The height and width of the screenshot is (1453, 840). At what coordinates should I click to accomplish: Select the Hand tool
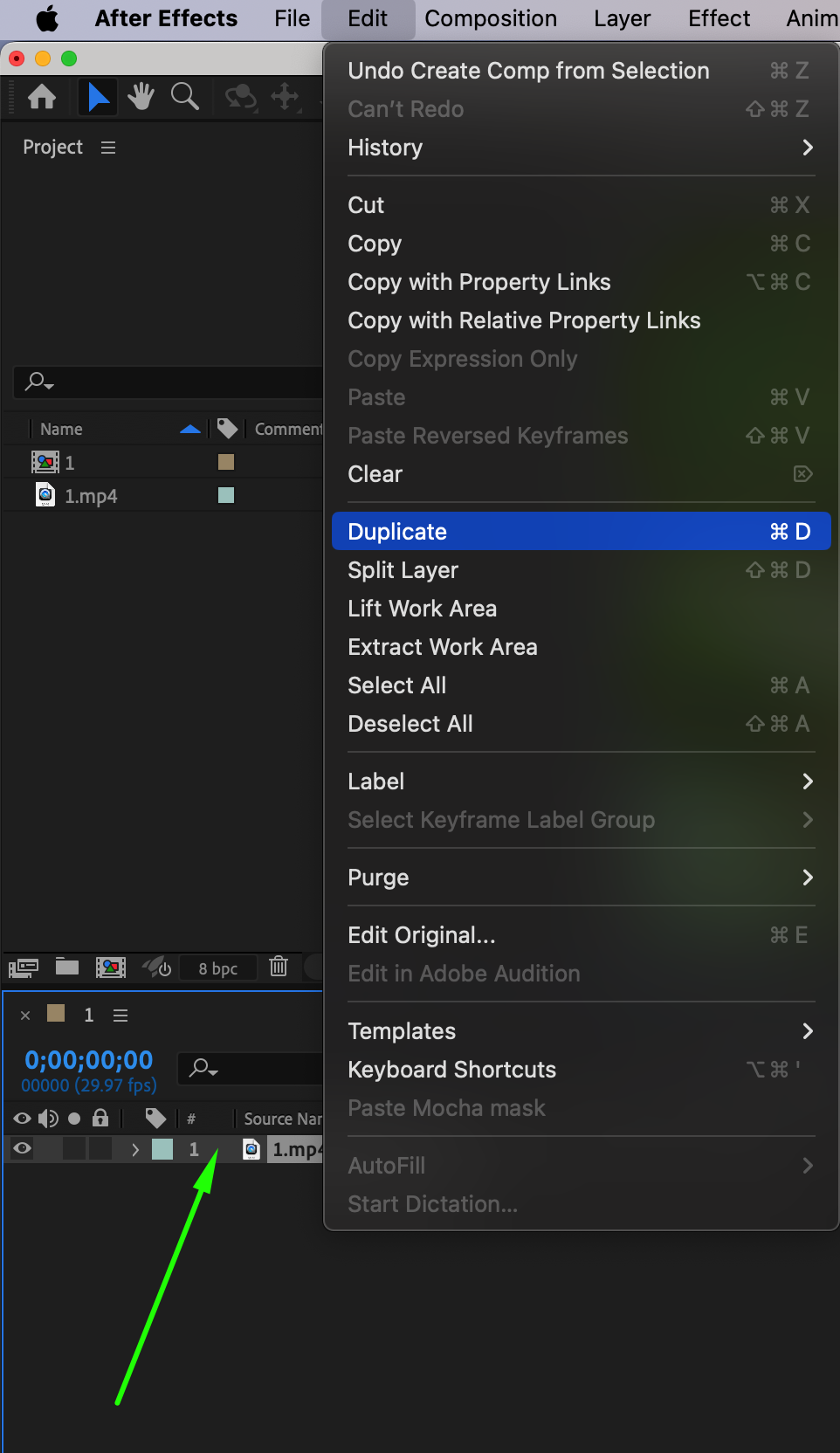[141, 97]
